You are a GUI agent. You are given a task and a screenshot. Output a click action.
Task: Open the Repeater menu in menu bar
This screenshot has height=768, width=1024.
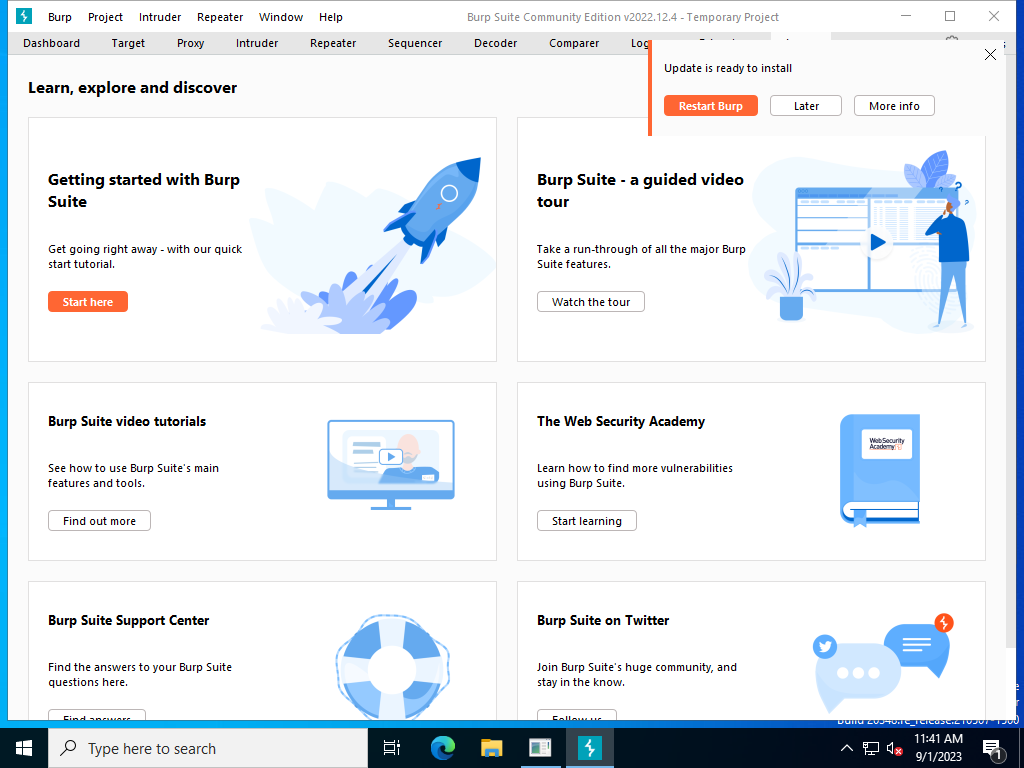[x=220, y=17]
